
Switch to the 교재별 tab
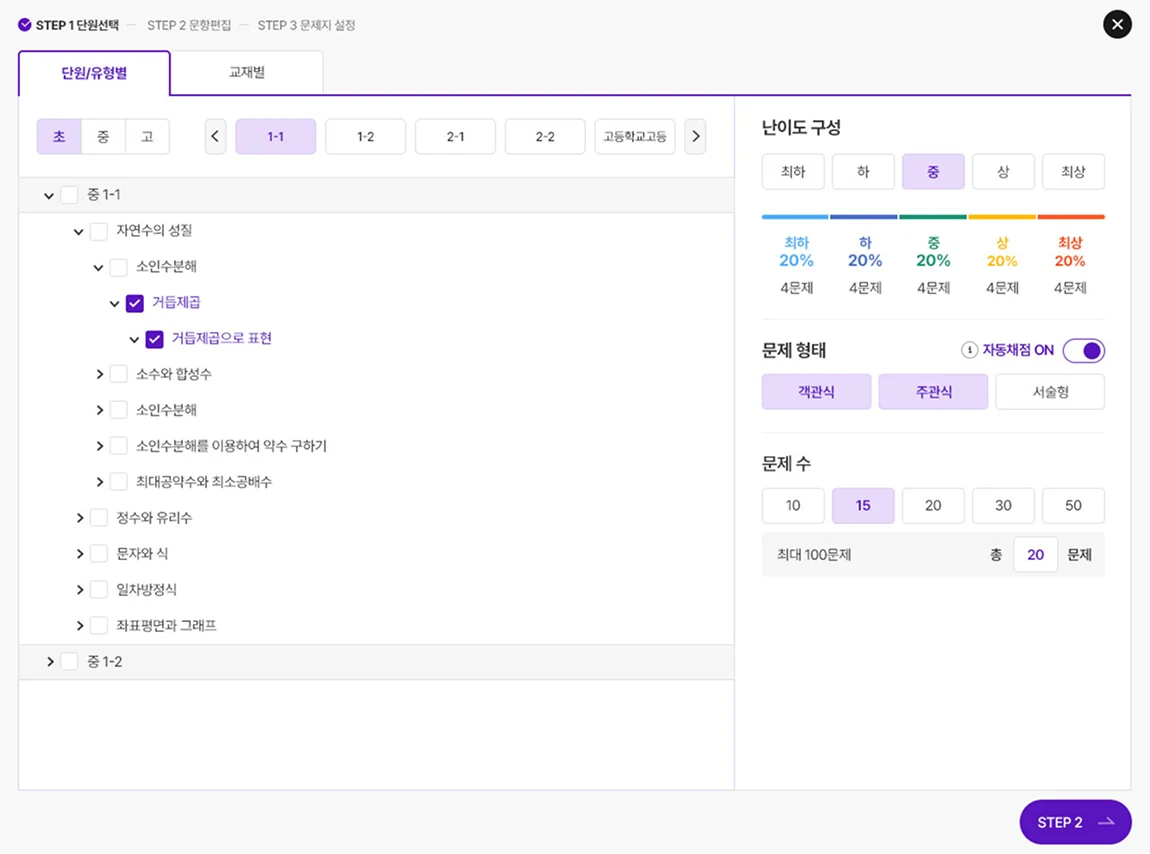click(x=246, y=73)
